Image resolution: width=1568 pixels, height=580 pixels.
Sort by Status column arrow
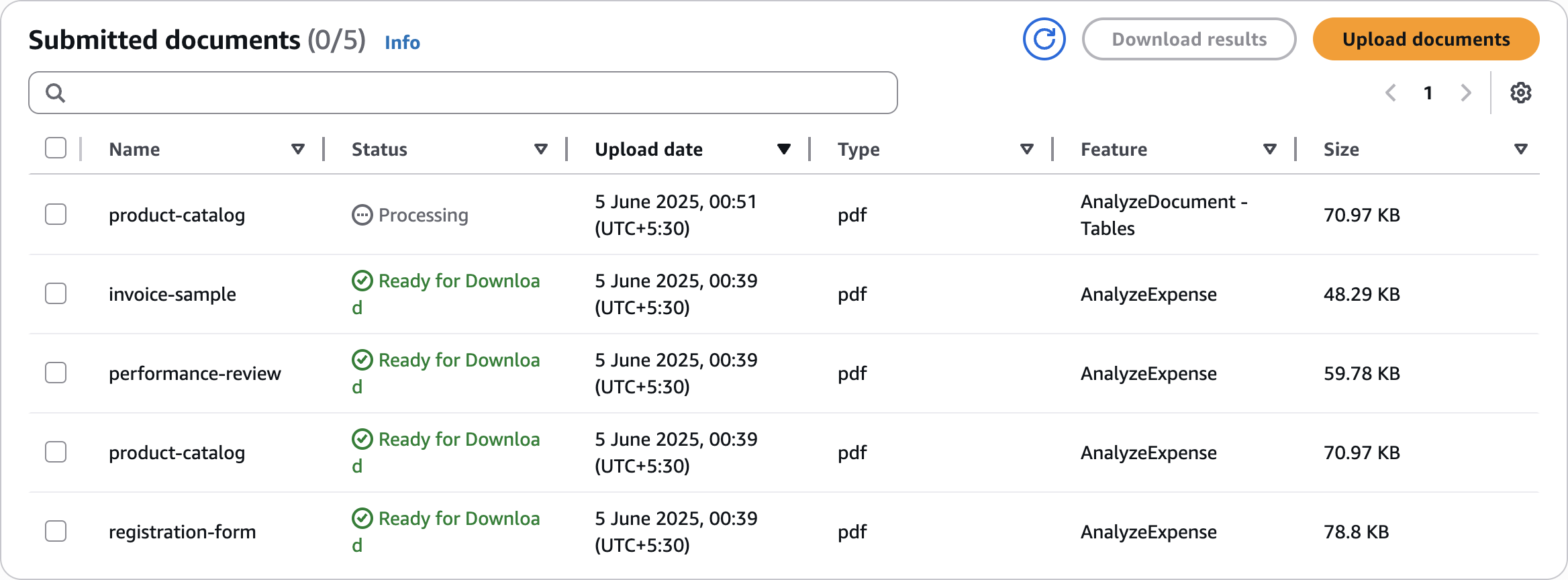point(541,149)
